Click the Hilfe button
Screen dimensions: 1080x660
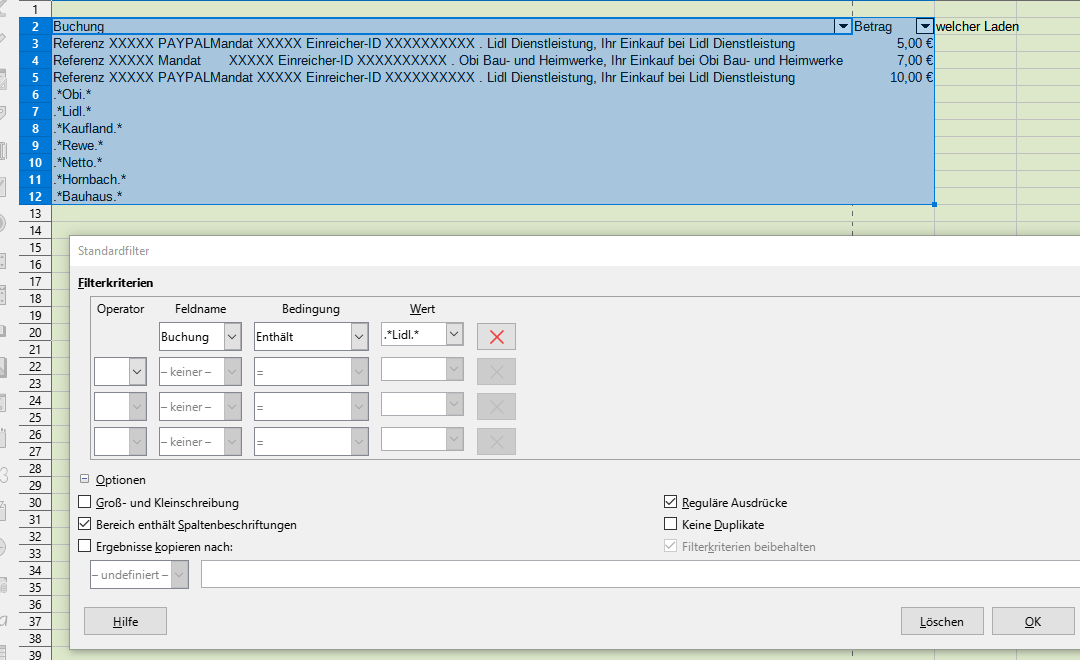[125, 621]
